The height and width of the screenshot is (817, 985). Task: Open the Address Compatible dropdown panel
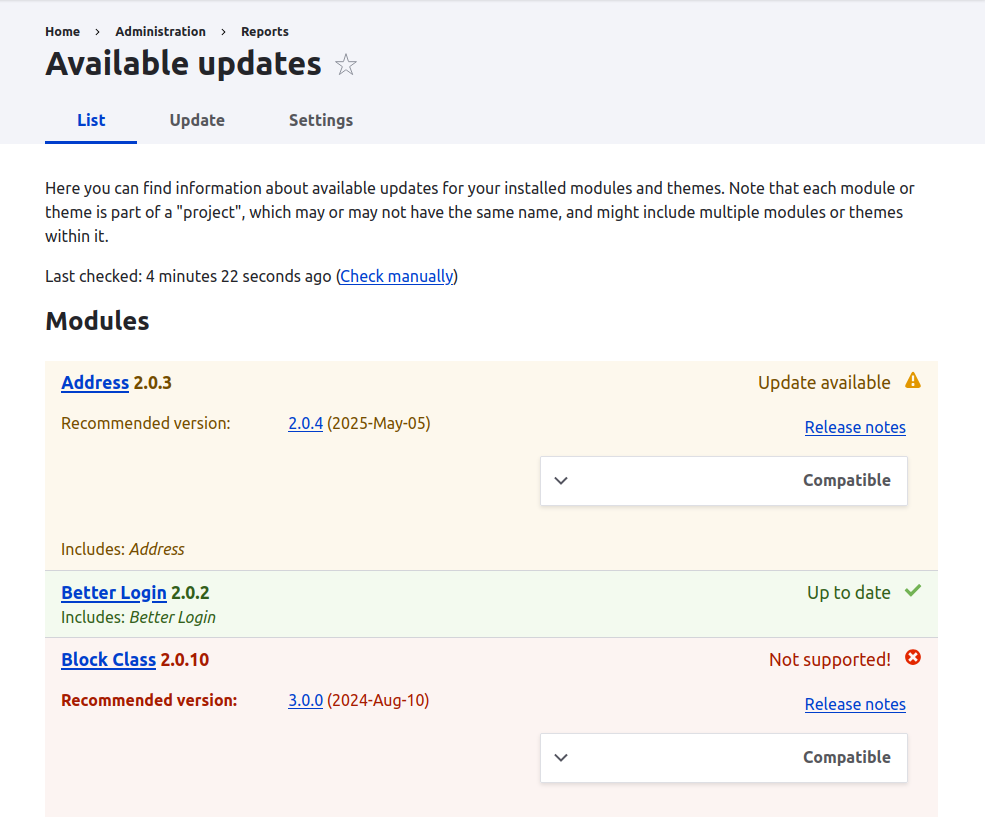tap(845, 481)
